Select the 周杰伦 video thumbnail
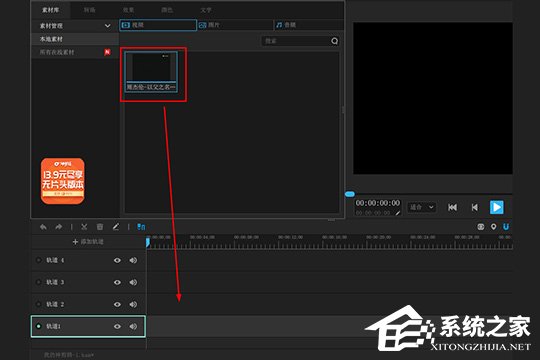 click(152, 72)
